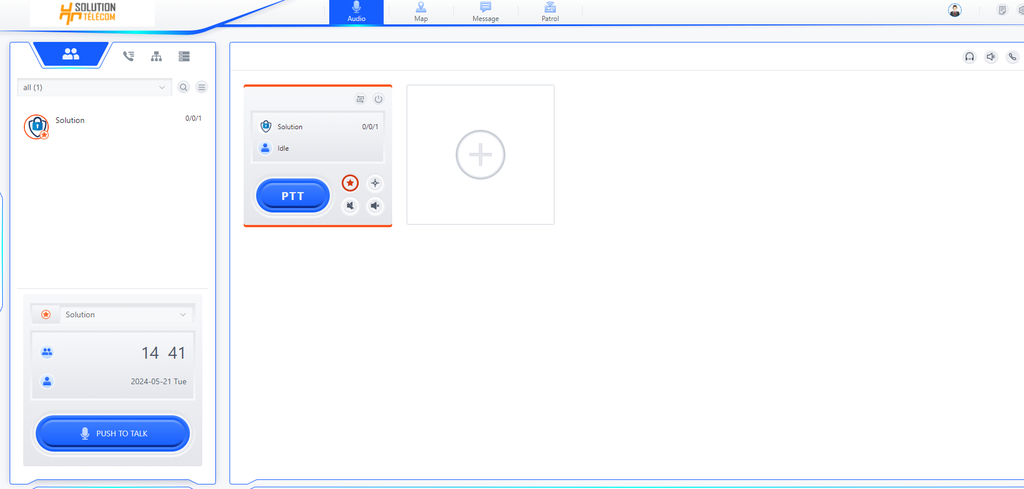Screen dimensions: 1024x489
Task: Open the organization hierarchy icon tab
Action: [x=156, y=57]
